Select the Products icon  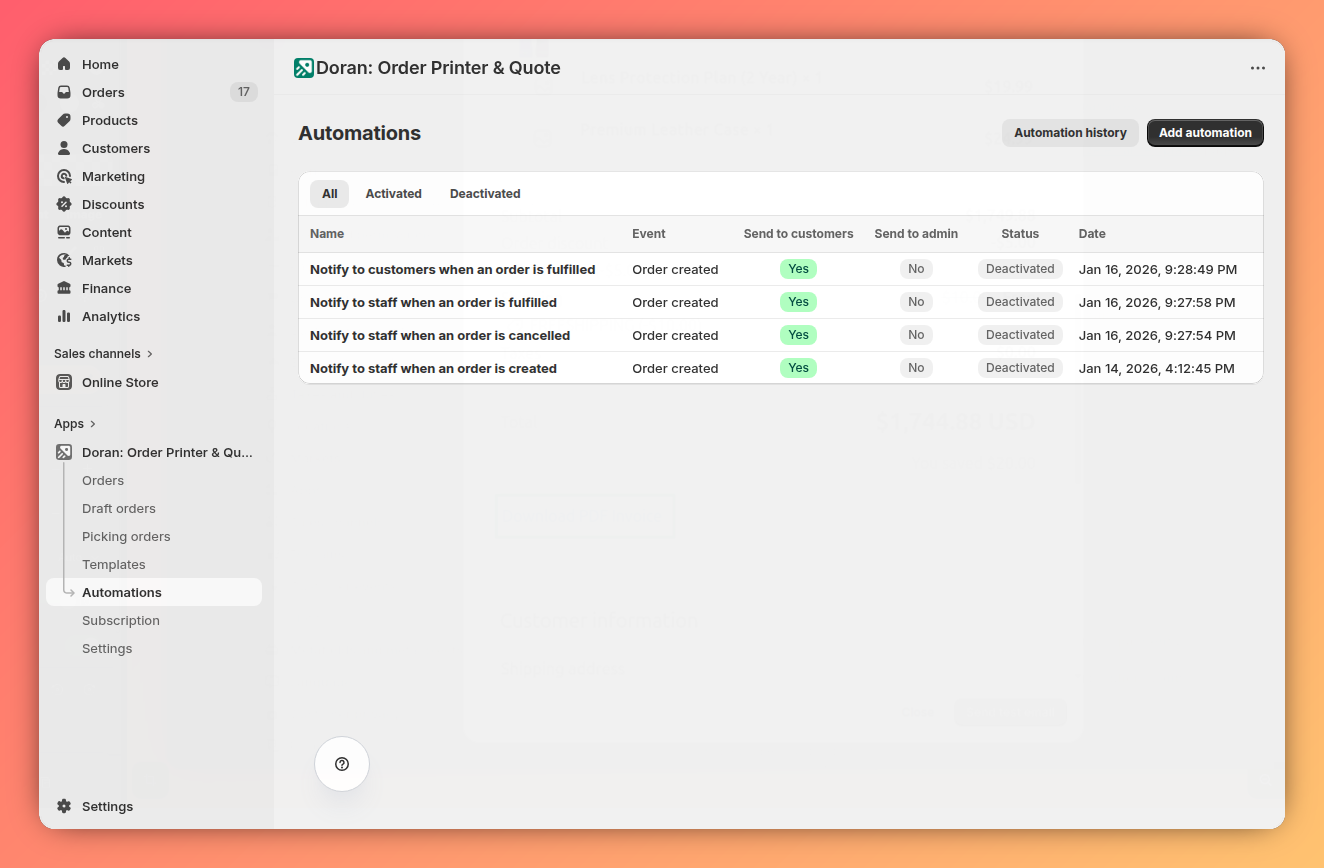tap(64, 120)
